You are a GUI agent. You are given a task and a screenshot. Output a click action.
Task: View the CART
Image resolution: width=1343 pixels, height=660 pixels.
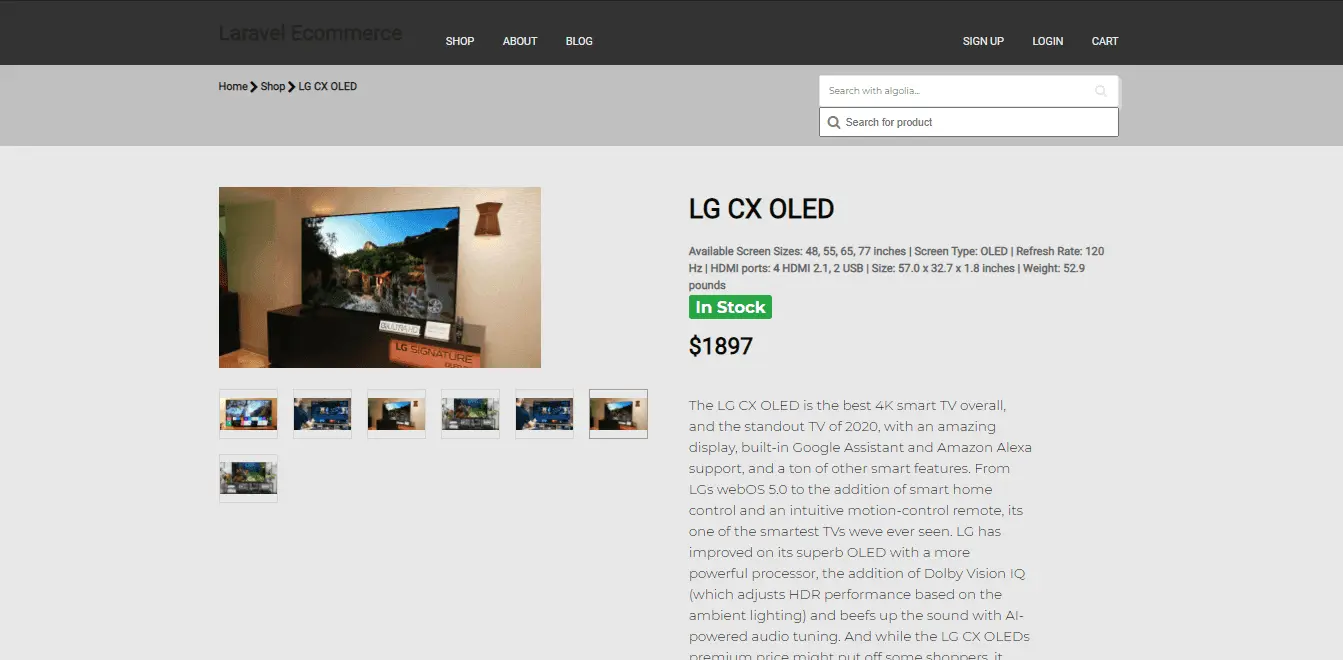pos(1105,41)
